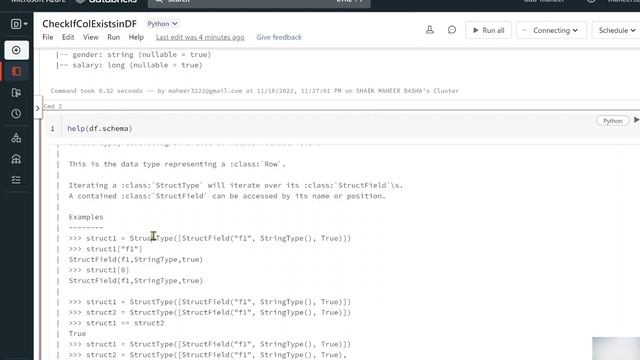640x360 pixels.
Task: Open the View menu
Action: click(91, 37)
